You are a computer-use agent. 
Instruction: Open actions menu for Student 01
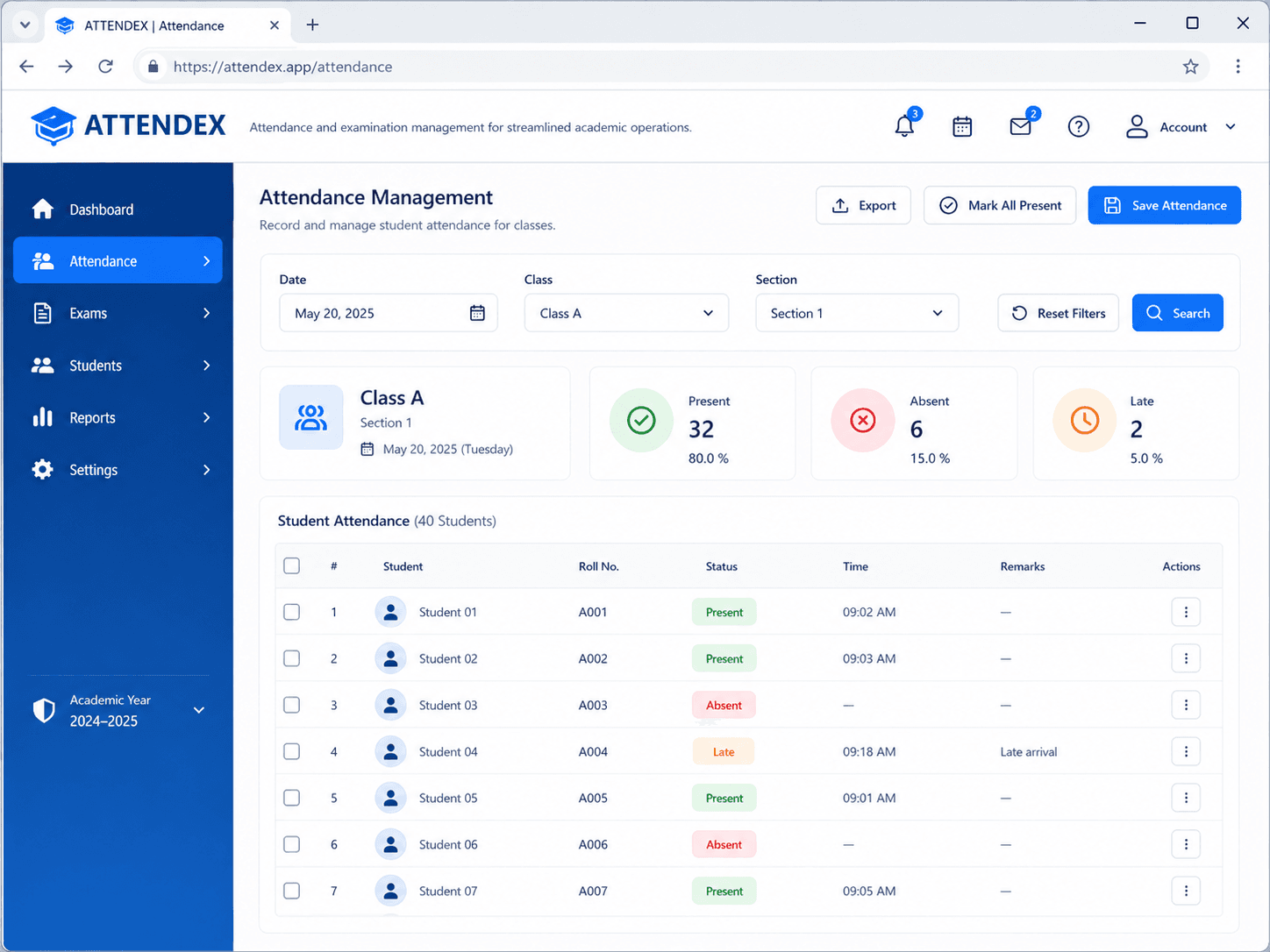click(x=1186, y=612)
